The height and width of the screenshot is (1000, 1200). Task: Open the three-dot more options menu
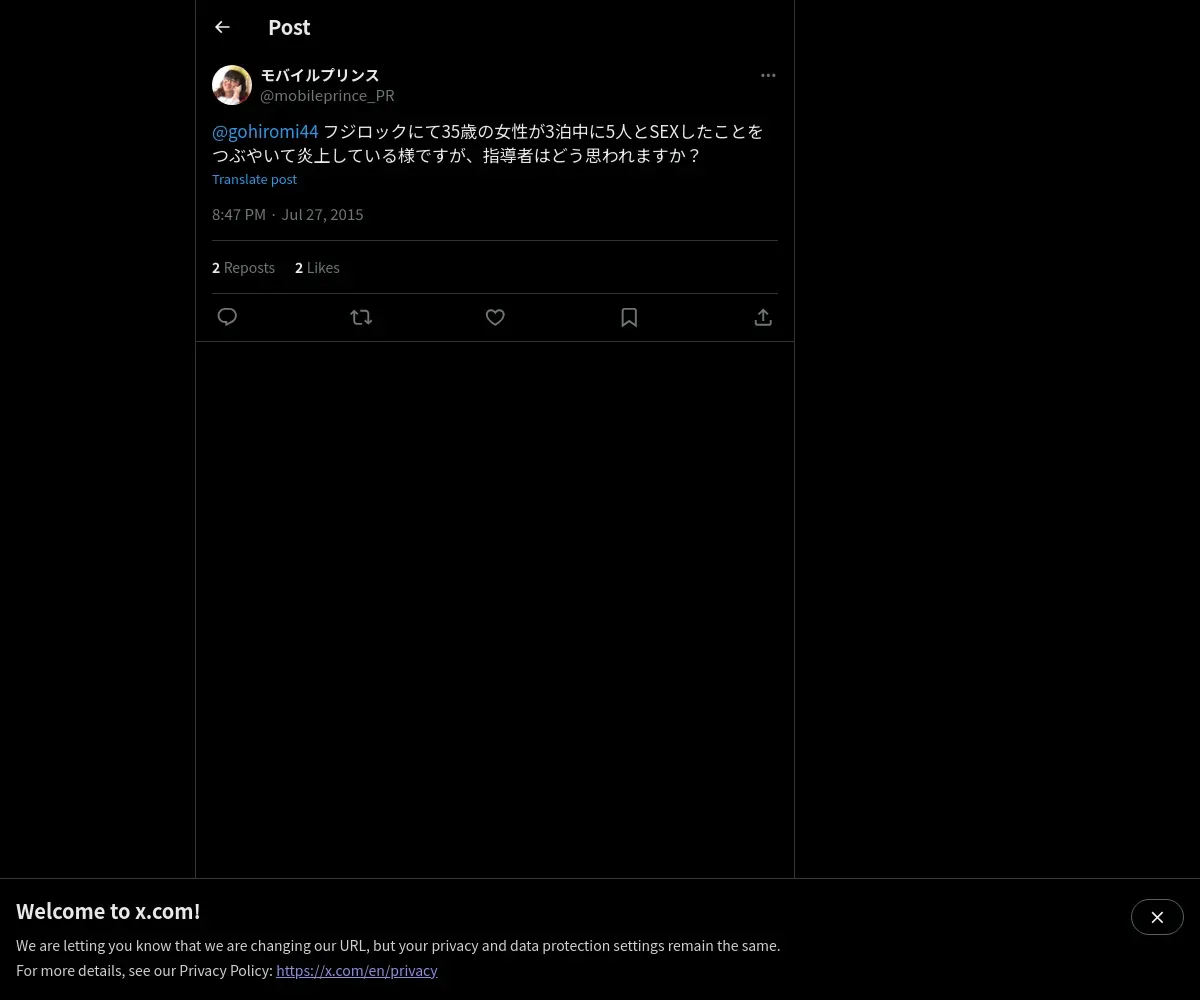768,75
